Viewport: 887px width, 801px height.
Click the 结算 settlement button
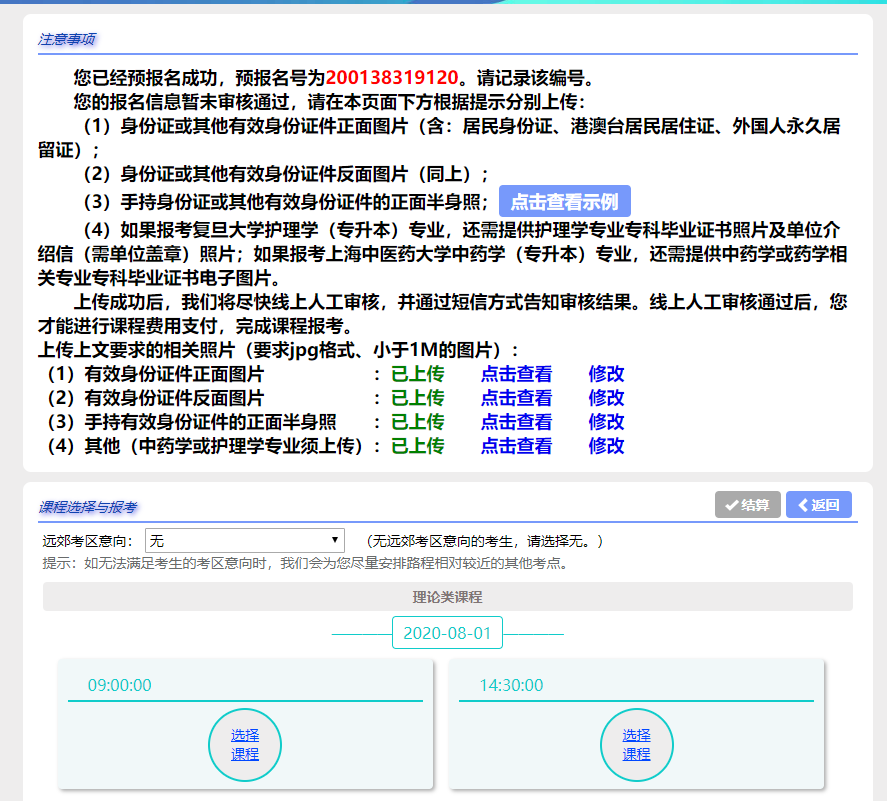(x=746, y=504)
